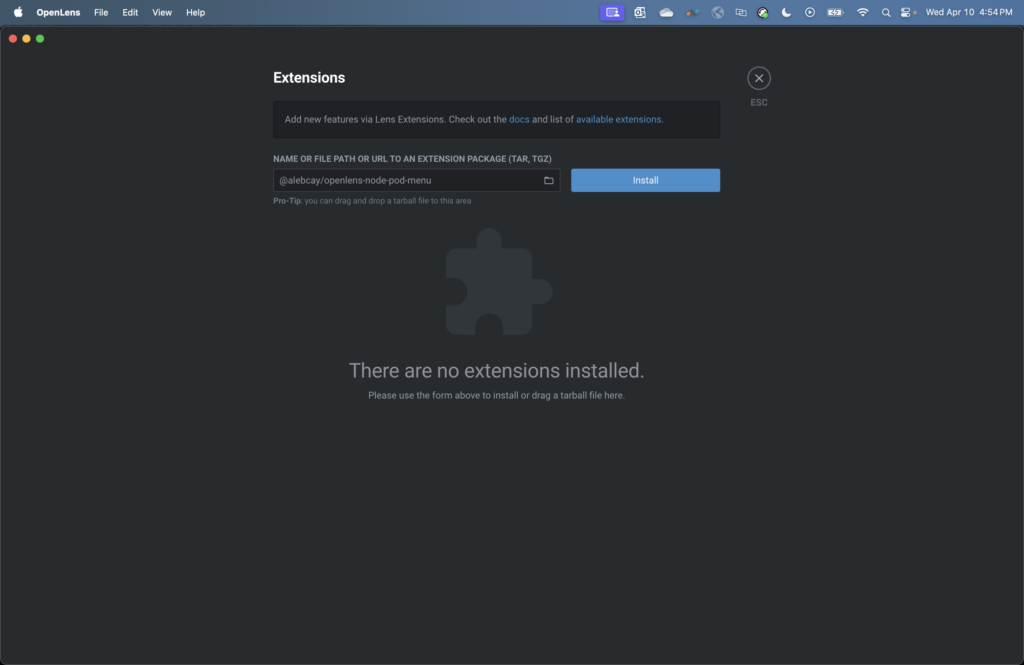The width and height of the screenshot is (1024, 665).
Task: Open the Help menu
Action: (x=196, y=12)
